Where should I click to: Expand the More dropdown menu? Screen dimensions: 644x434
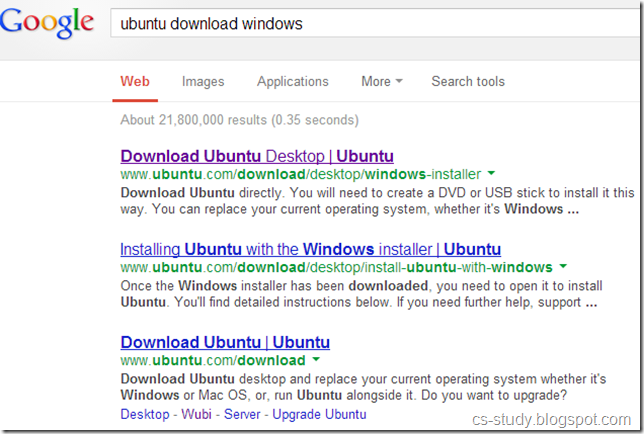click(x=382, y=81)
